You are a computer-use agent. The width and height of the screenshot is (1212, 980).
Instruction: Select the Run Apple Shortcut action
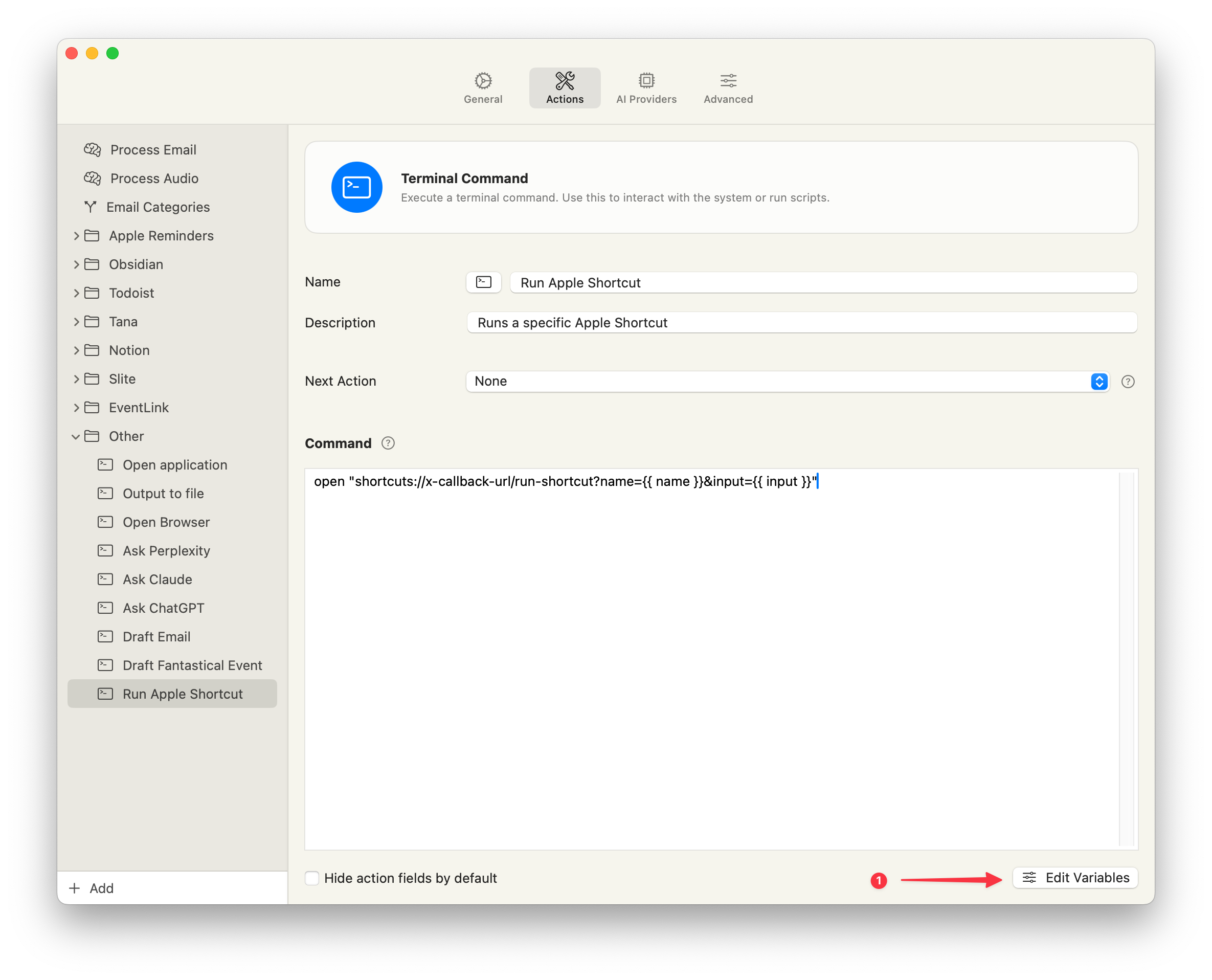pos(172,694)
